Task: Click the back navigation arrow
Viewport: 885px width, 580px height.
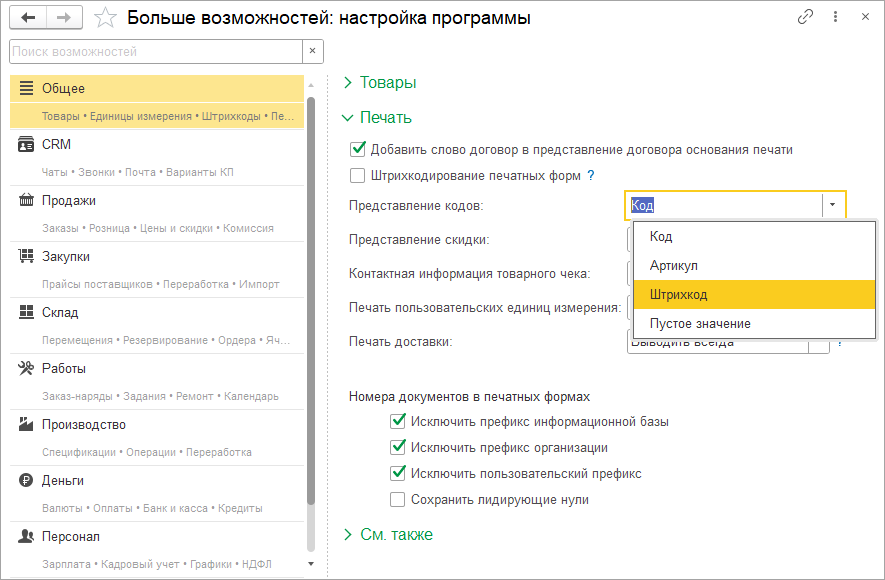Action: pyautogui.click(x=28, y=18)
